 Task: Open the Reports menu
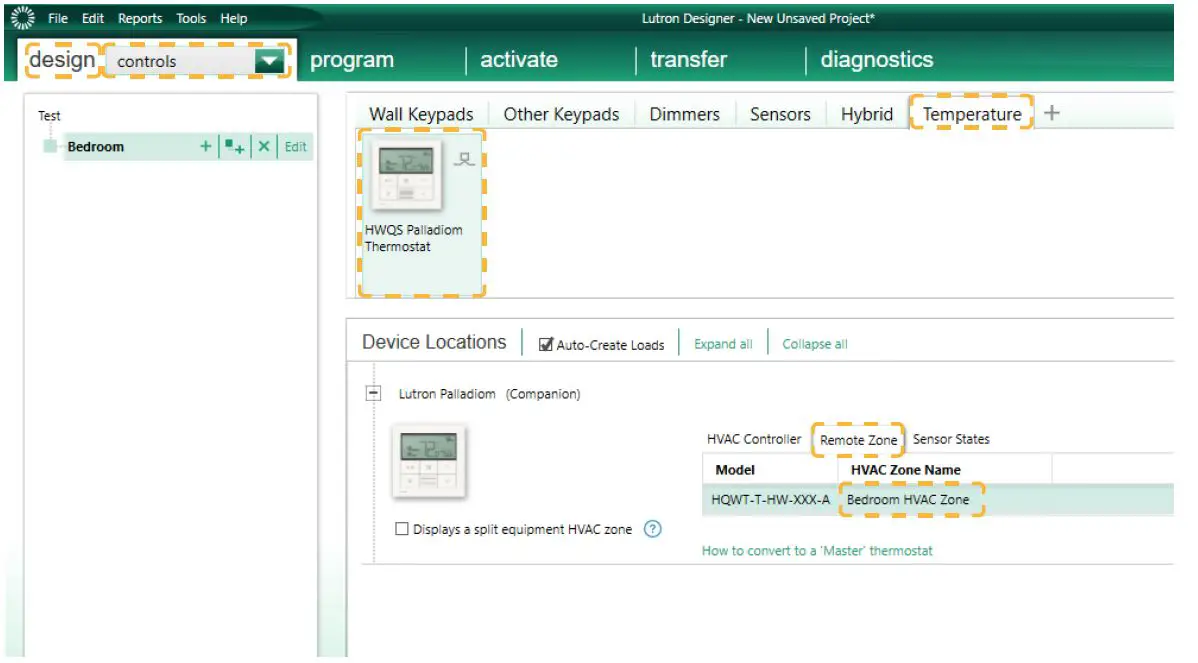[140, 18]
